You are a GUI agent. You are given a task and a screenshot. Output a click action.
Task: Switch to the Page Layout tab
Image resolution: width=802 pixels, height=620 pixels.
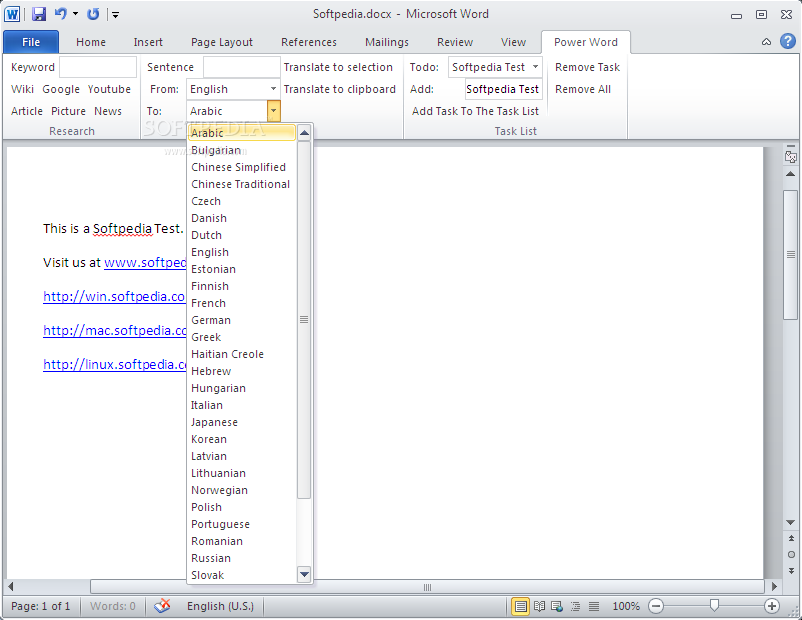[221, 42]
